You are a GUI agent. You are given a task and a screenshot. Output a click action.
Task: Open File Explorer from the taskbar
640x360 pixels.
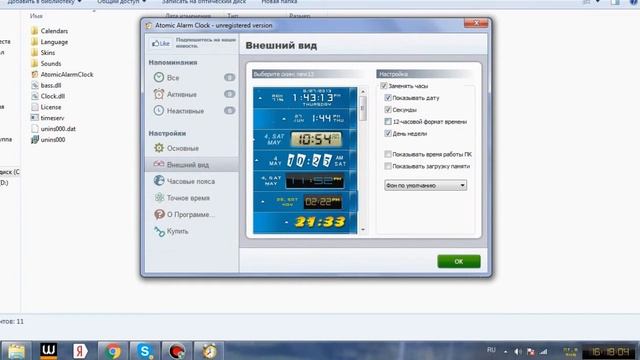[16, 351]
